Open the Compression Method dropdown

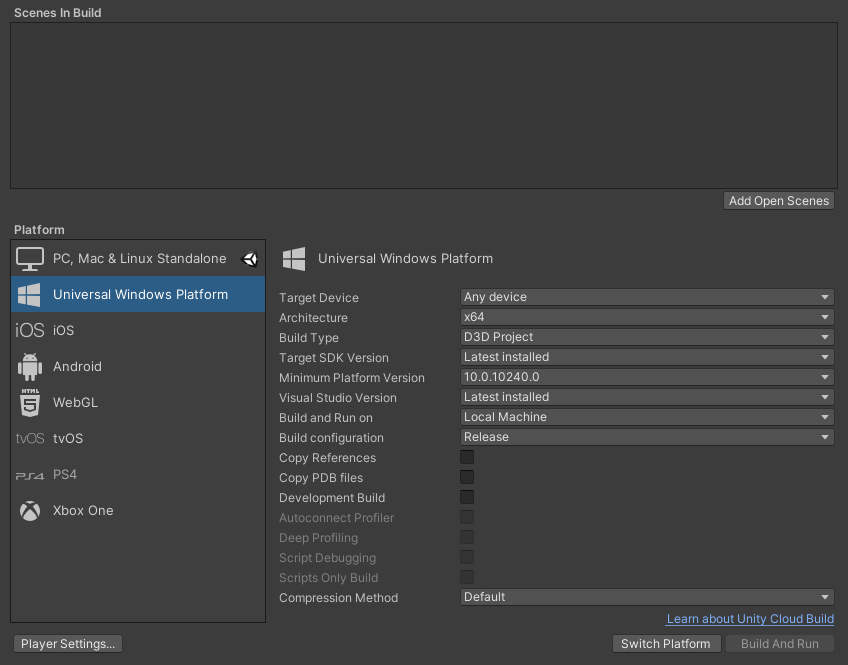[x=645, y=597]
